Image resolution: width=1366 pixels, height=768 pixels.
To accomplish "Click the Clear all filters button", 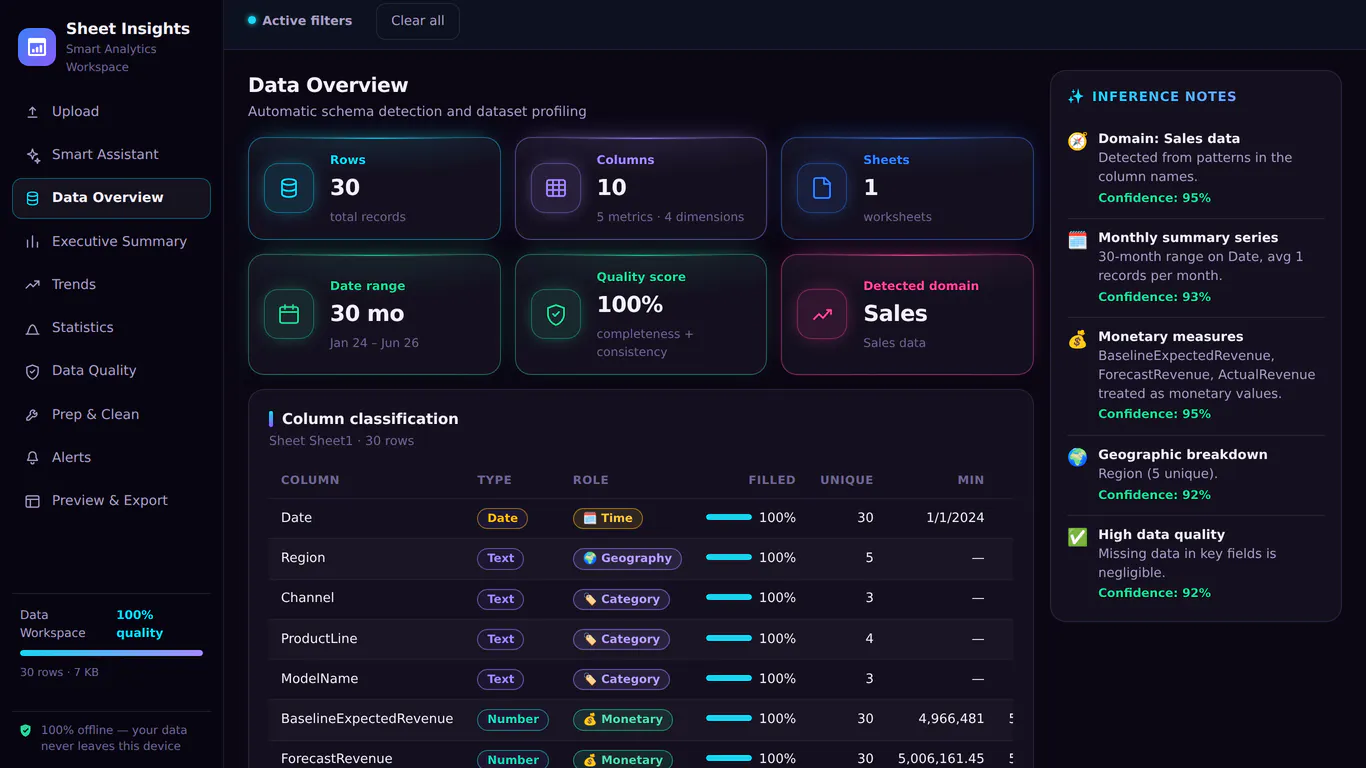I will (x=418, y=21).
